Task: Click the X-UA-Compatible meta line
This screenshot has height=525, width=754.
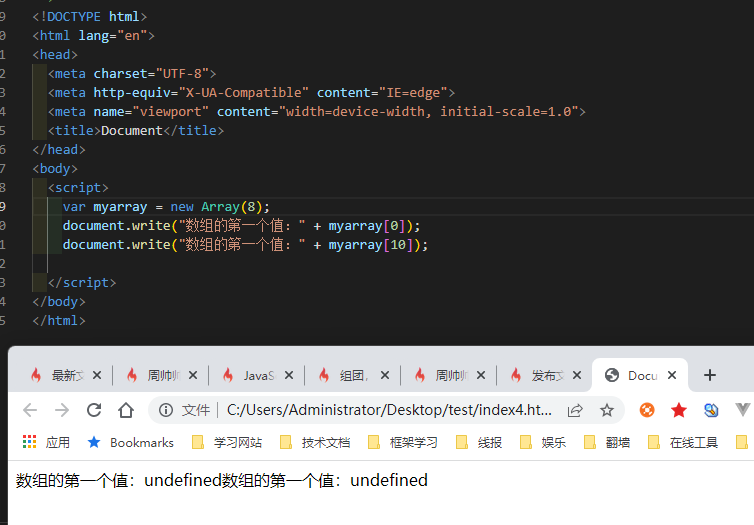Action: (x=251, y=93)
